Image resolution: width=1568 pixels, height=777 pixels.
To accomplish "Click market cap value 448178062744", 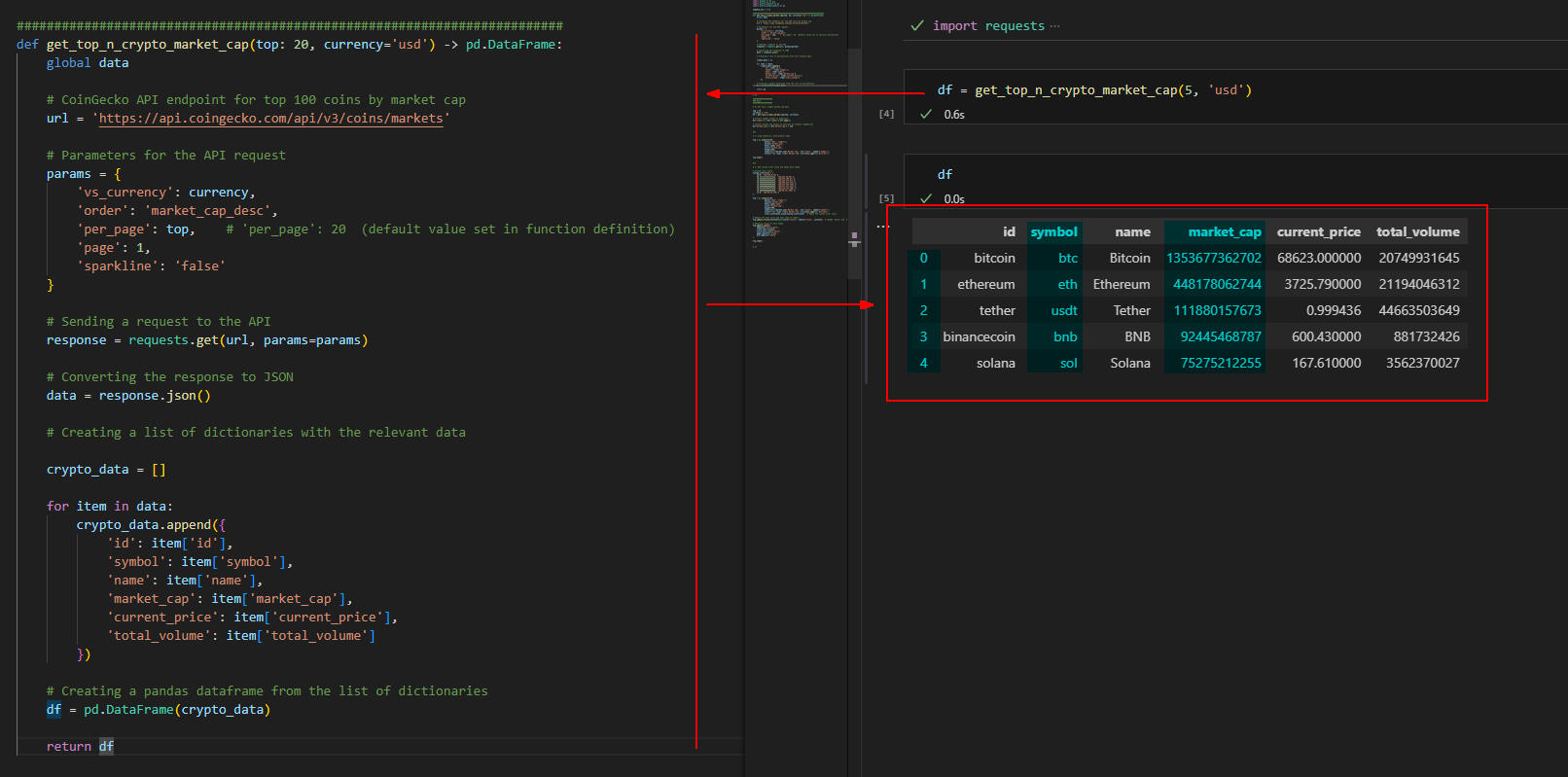I will pyautogui.click(x=1217, y=284).
